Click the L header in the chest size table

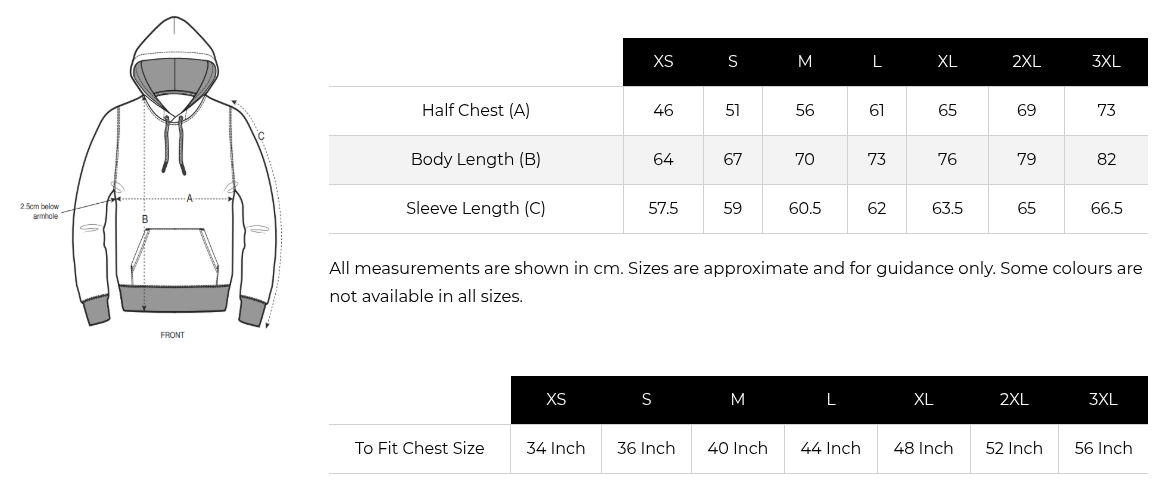pyautogui.click(x=831, y=400)
